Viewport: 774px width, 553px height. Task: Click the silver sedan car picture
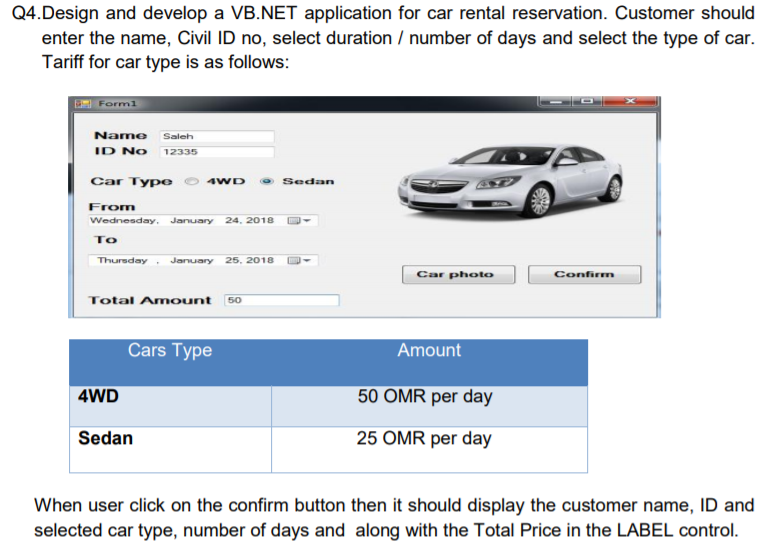510,181
